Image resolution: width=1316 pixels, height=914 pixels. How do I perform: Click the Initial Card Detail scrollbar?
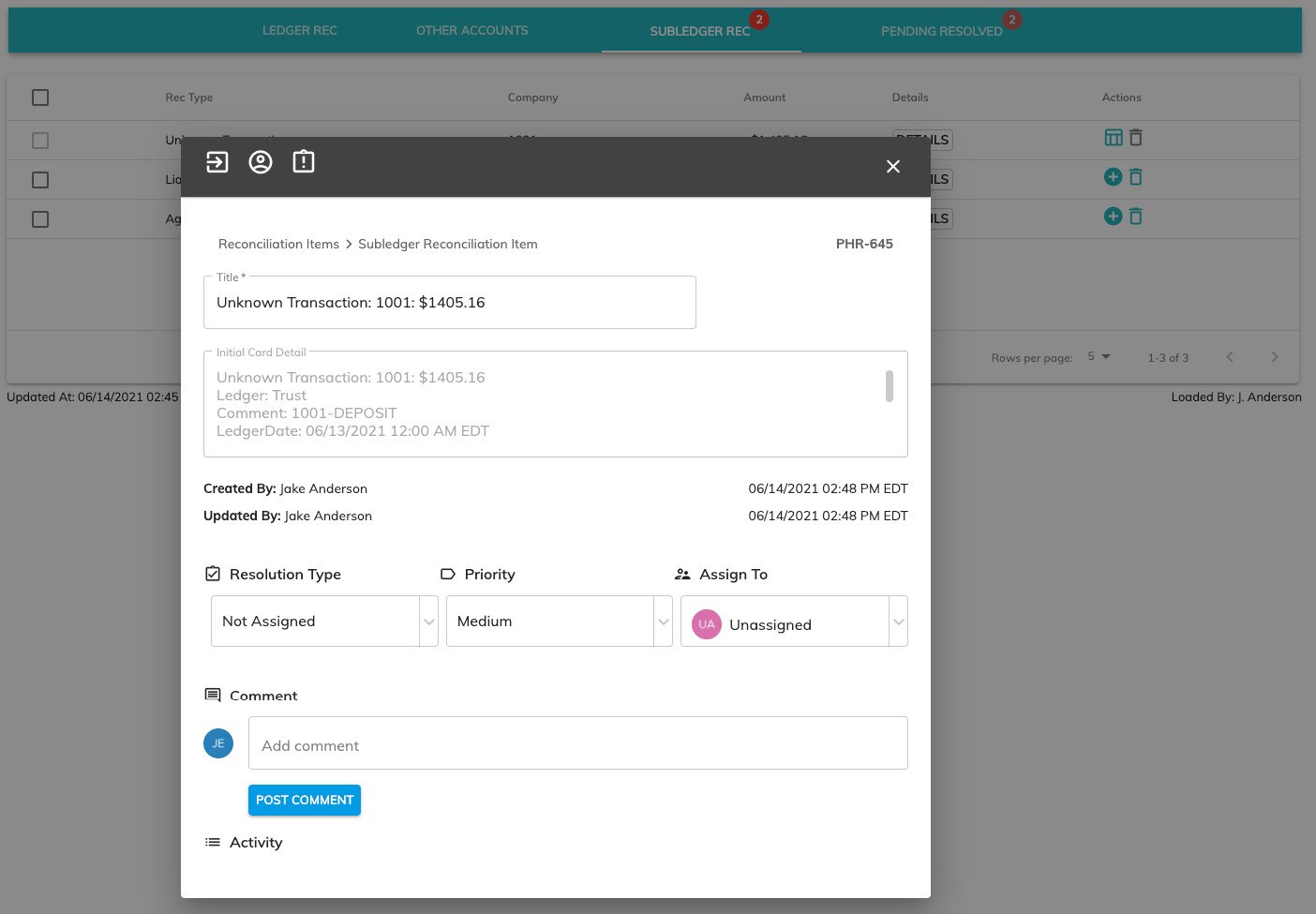(x=890, y=386)
